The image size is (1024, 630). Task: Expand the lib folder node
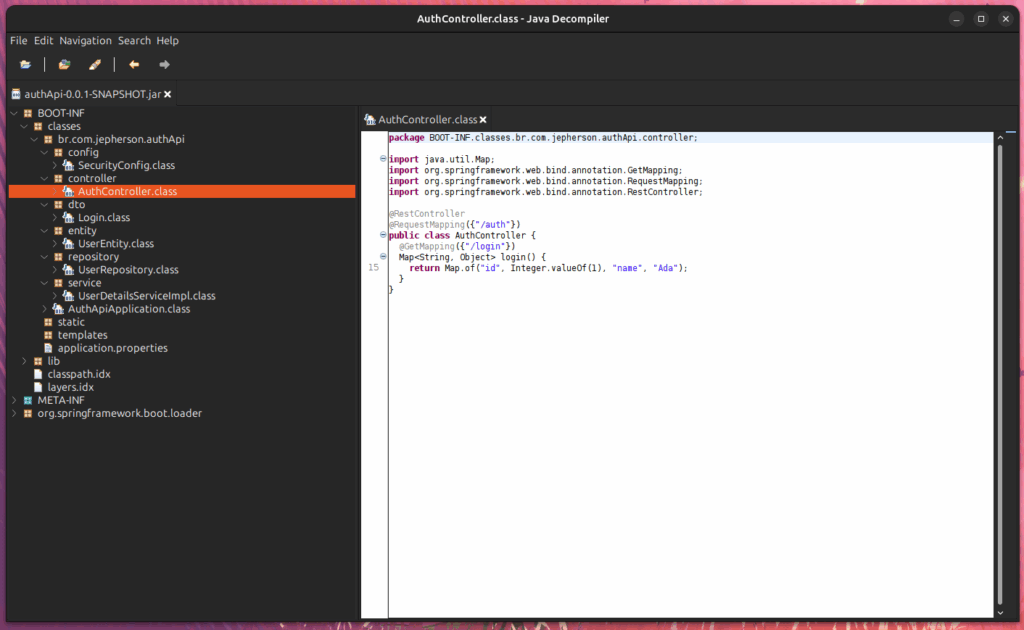click(x=24, y=361)
